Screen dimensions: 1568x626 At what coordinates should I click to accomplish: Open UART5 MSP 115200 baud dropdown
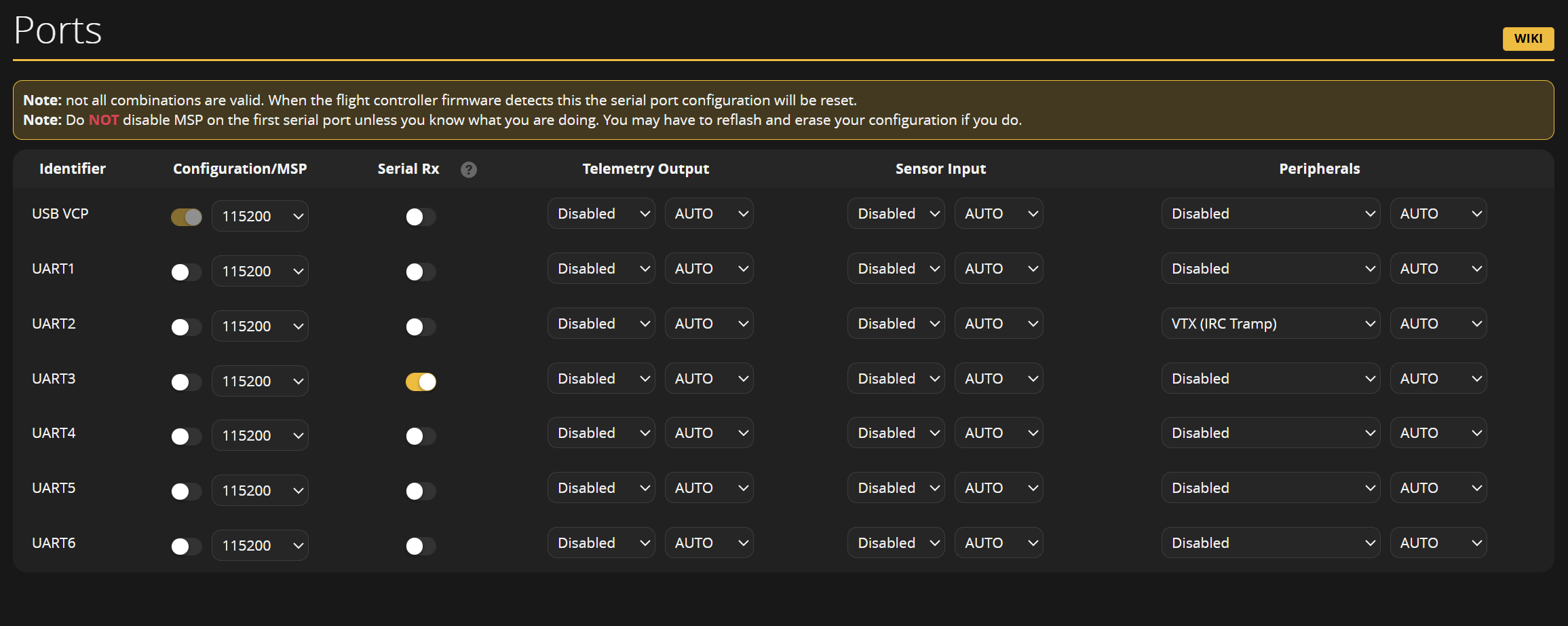coord(260,491)
